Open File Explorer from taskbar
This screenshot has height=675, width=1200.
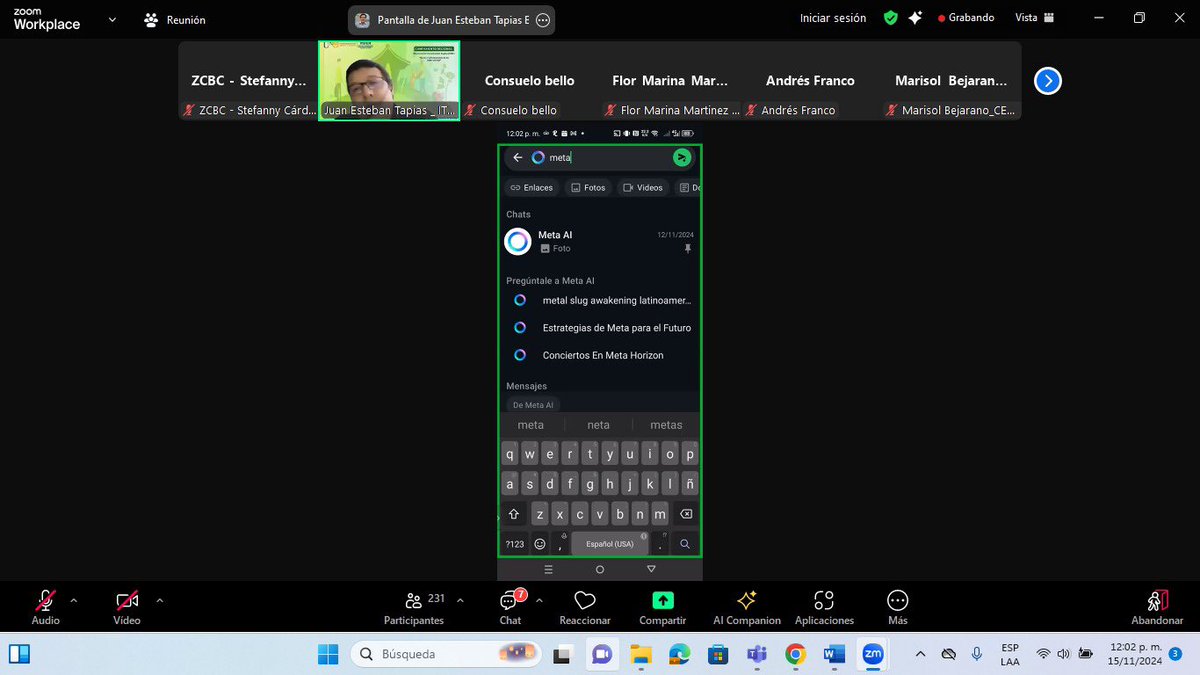click(640, 654)
